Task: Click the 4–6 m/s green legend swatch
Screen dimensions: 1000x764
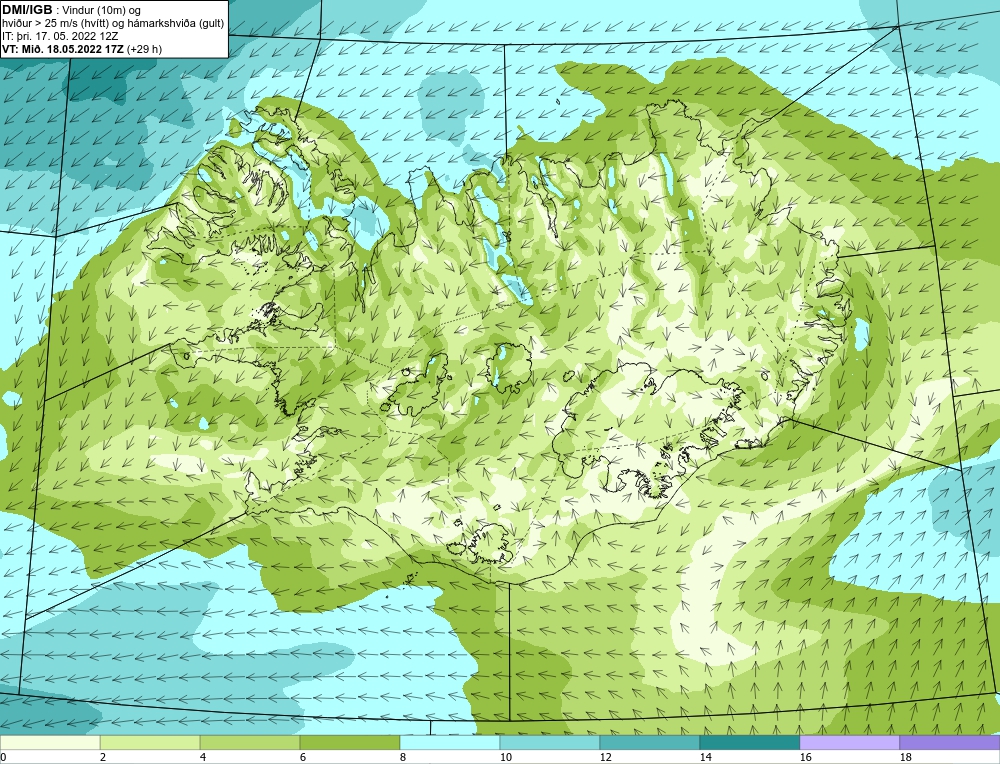Action: click(250, 743)
